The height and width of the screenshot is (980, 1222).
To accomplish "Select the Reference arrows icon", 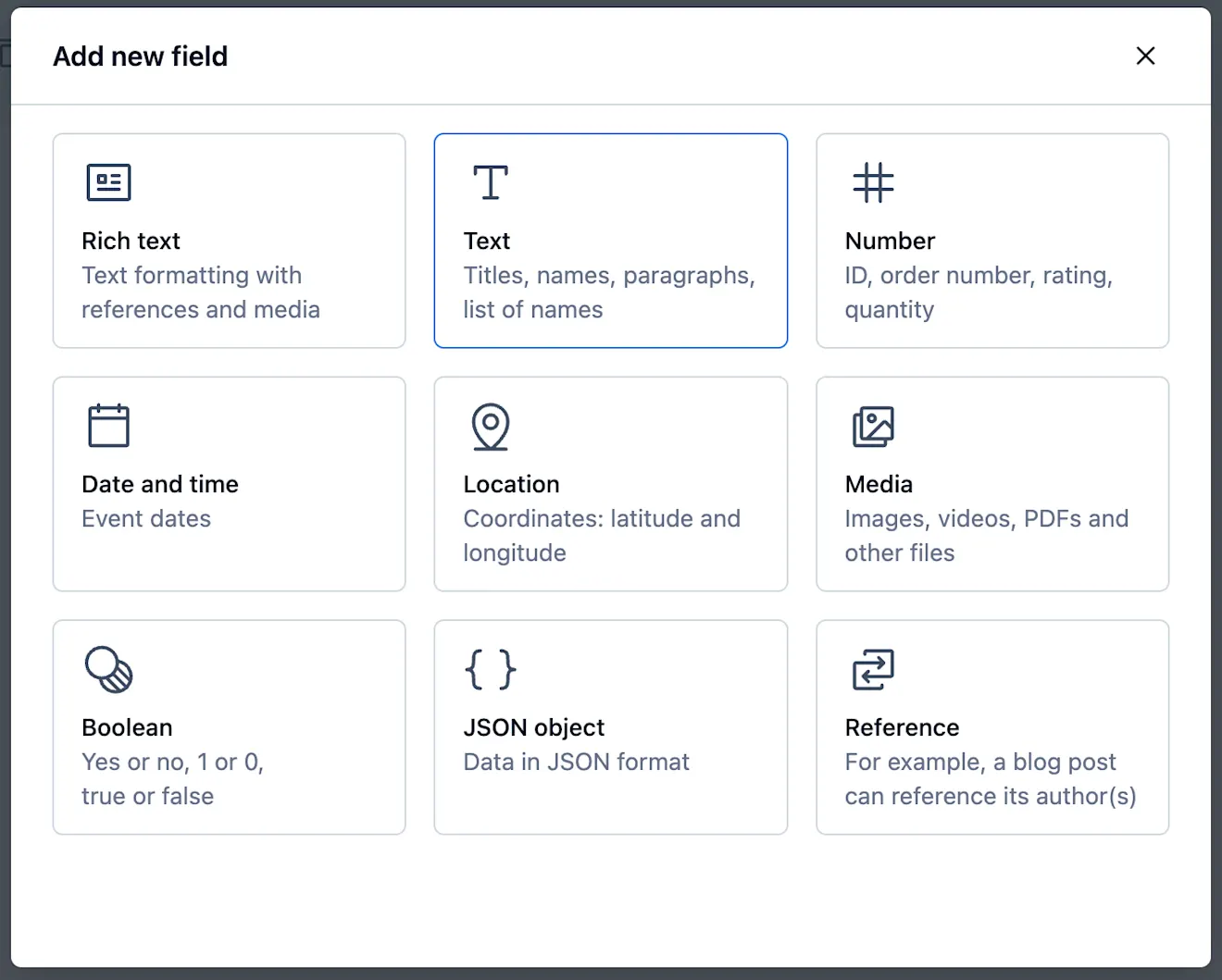I will (x=873, y=669).
